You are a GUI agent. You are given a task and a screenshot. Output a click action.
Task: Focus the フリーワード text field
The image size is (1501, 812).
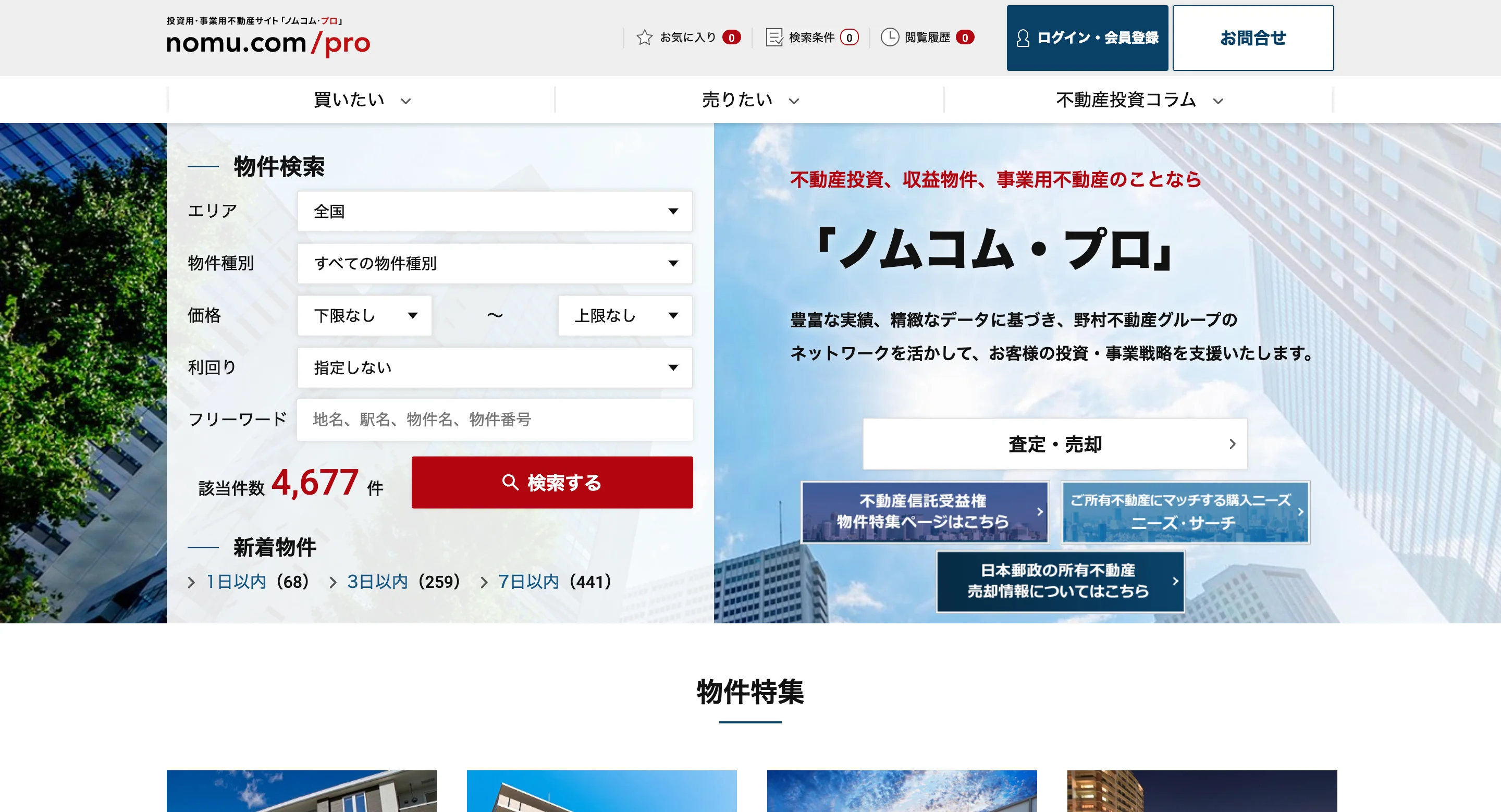click(495, 420)
